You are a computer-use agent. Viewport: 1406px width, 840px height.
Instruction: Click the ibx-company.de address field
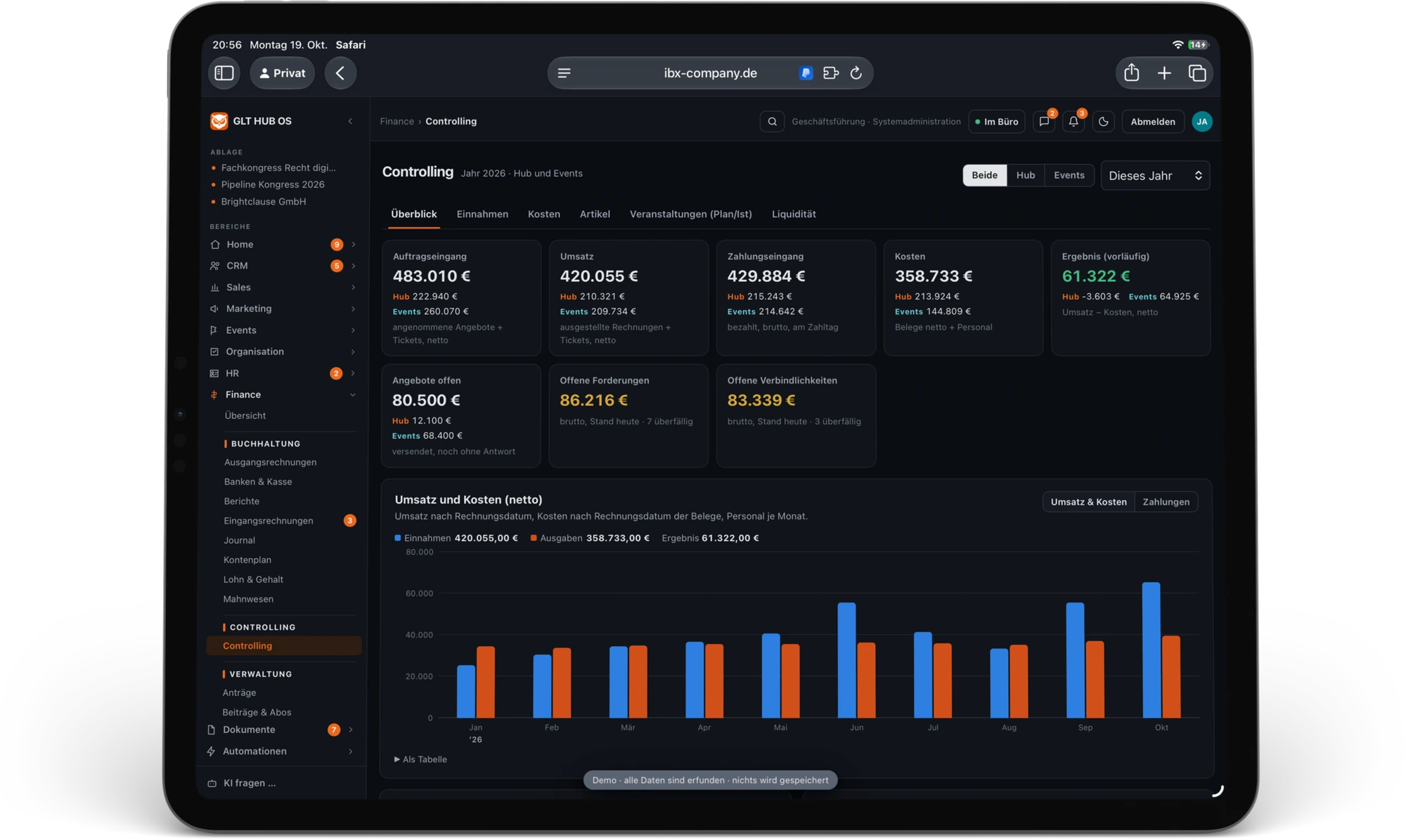coord(710,73)
